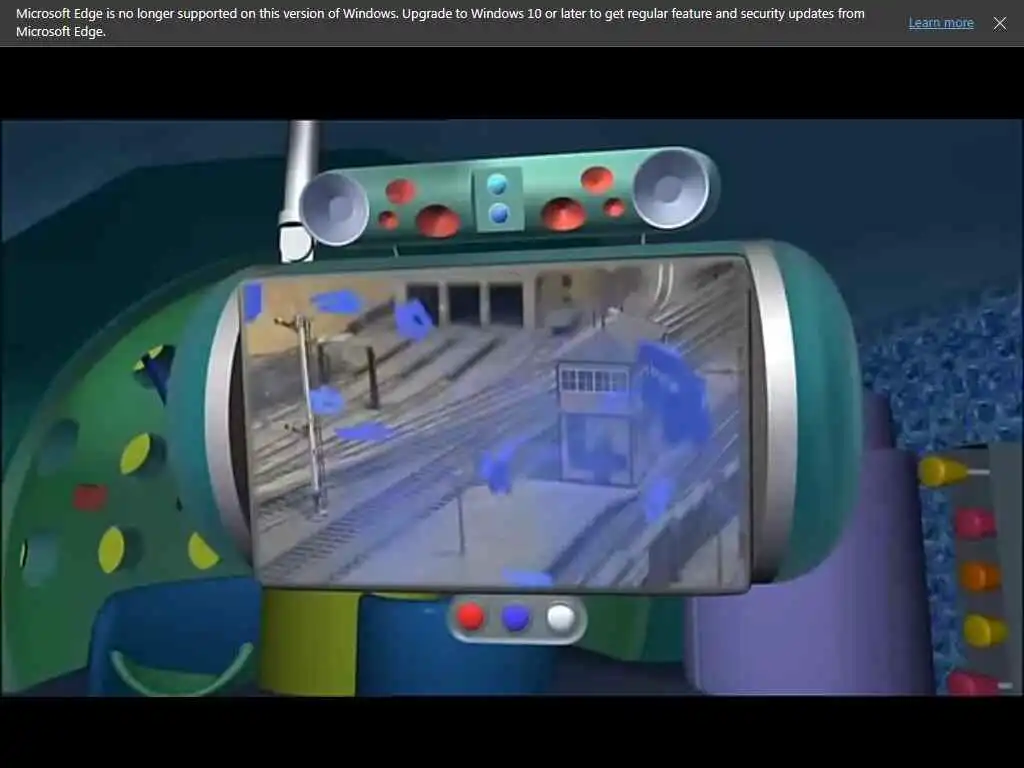Dismiss the Edge unsupported notification bar
The height and width of the screenshot is (768, 1024).
pos(999,24)
